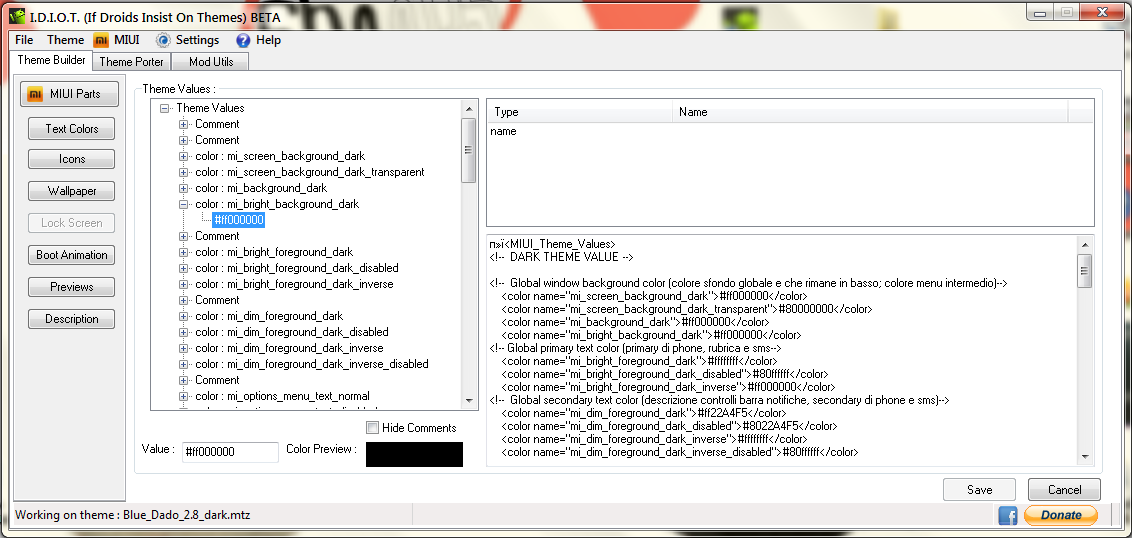This screenshot has width=1132, height=538.
Task: Expand mi_bright_foreground_dark_inverse node
Action: click(x=183, y=284)
